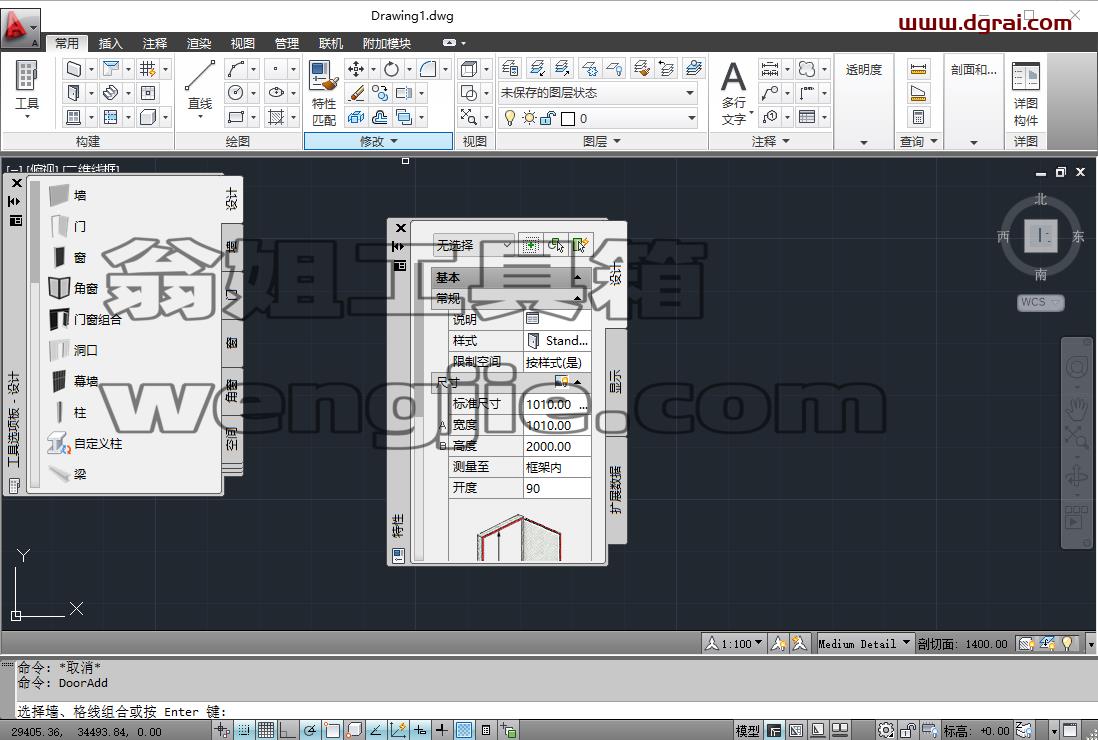The height and width of the screenshot is (740, 1098).
Task: Click the North (北) label on the ViewCube
Action: tap(1041, 200)
